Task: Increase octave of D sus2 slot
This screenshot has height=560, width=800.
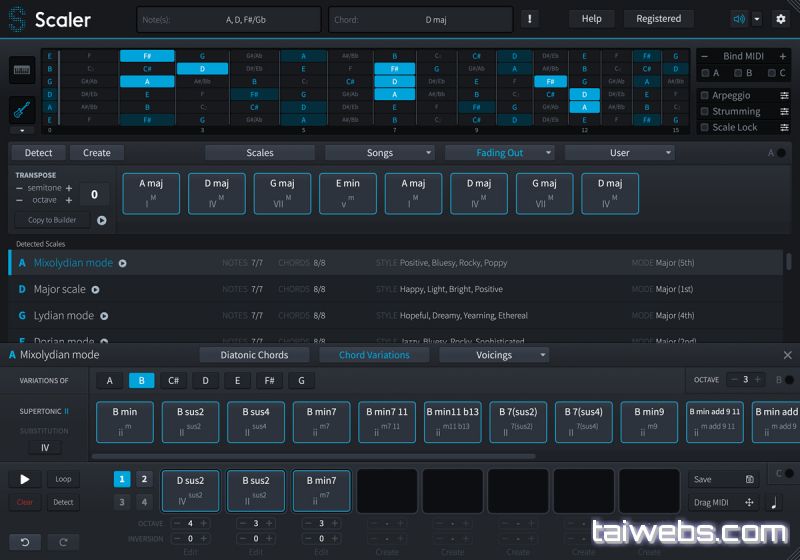Action: coord(204,523)
